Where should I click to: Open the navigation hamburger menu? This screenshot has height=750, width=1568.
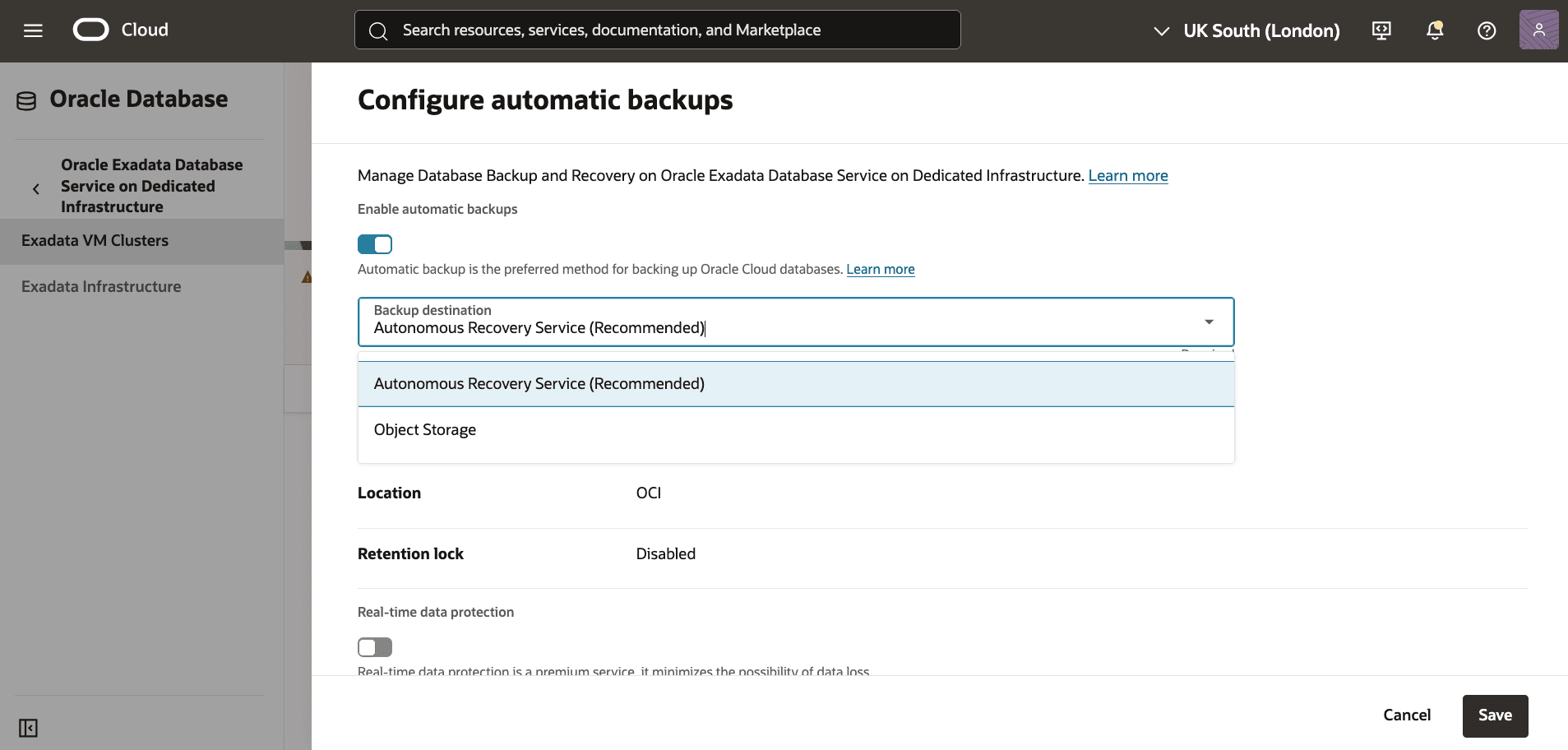click(x=33, y=30)
